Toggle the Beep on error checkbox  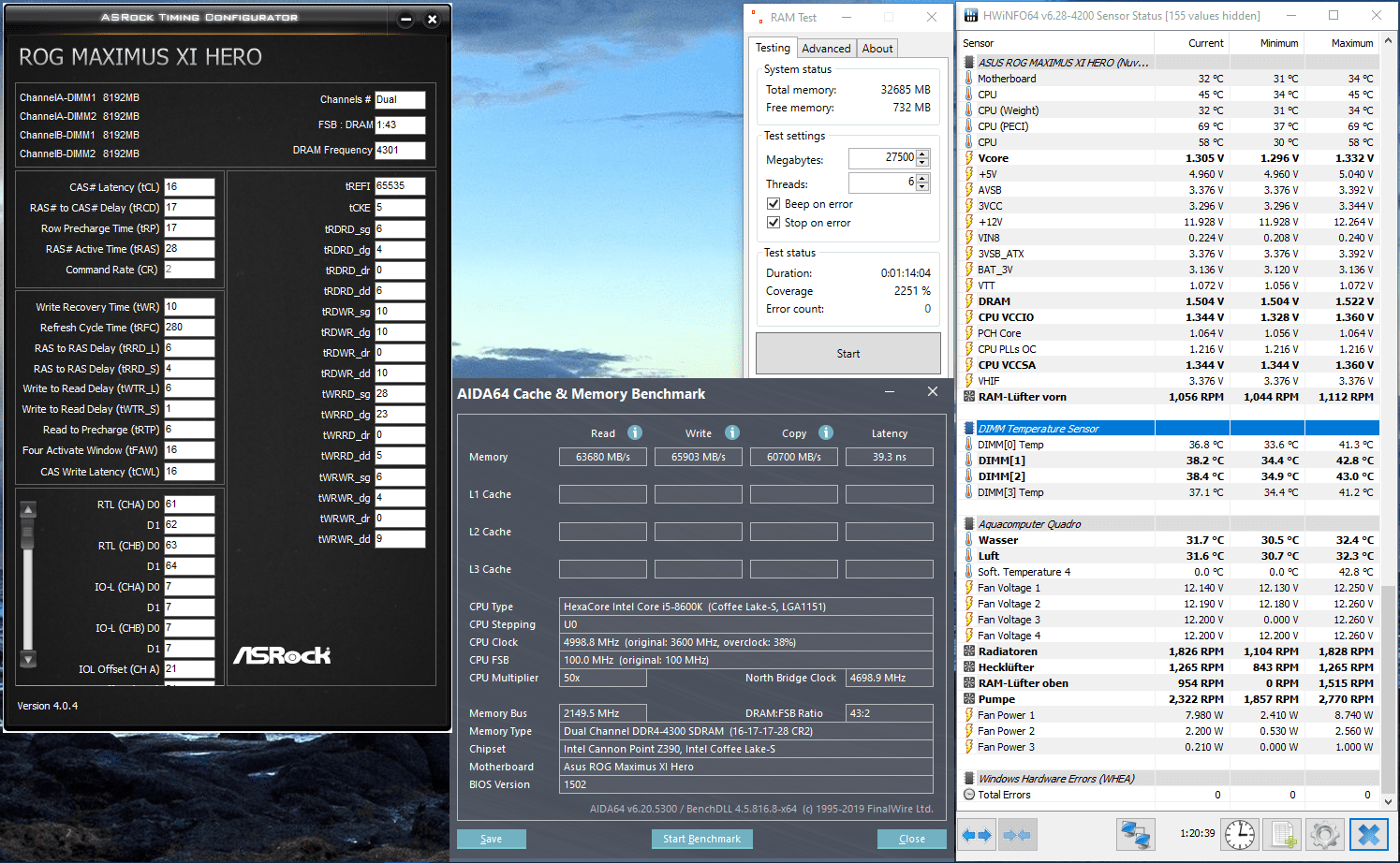click(774, 204)
